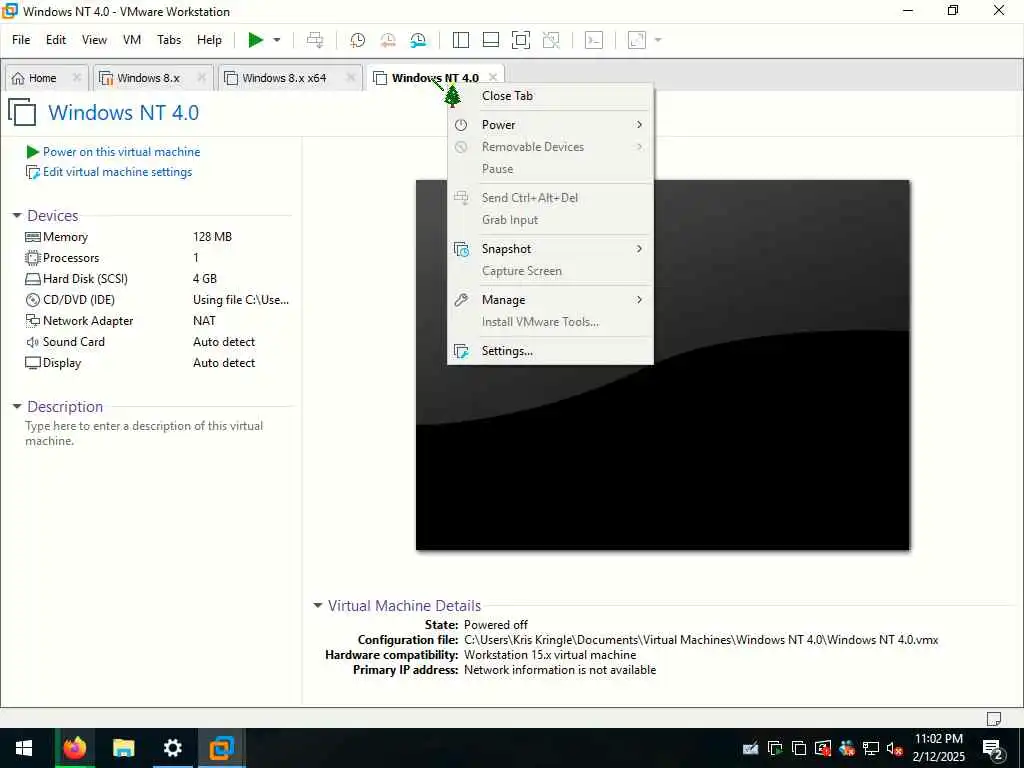Image resolution: width=1024 pixels, height=768 pixels.
Task: Expand the Snapshot submenu in context menu
Action: pyautogui.click(x=550, y=249)
